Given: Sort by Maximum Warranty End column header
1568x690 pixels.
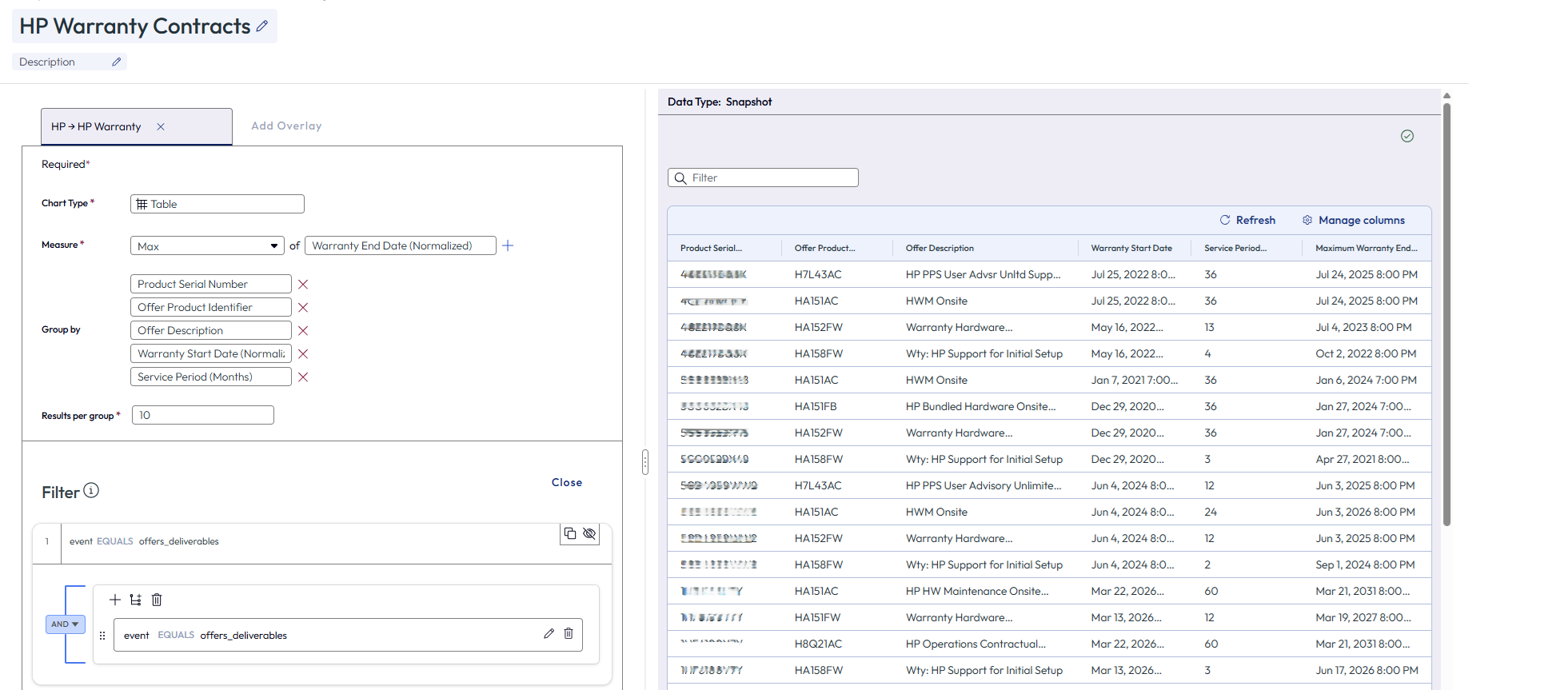Looking at the screenshot, I should 1367,248.
